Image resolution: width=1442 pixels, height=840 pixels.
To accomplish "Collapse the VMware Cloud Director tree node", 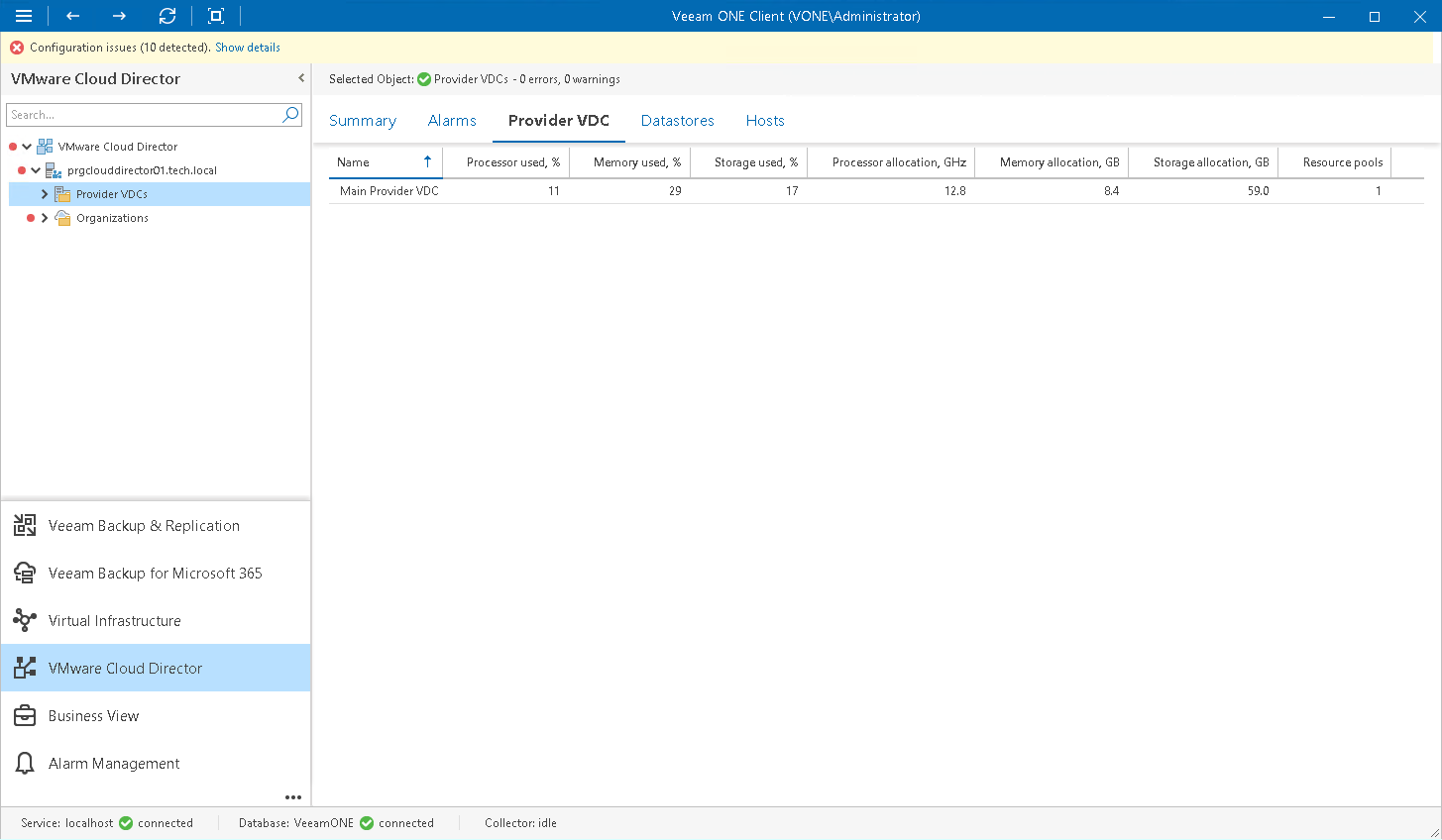I will (x=27, y=147).
